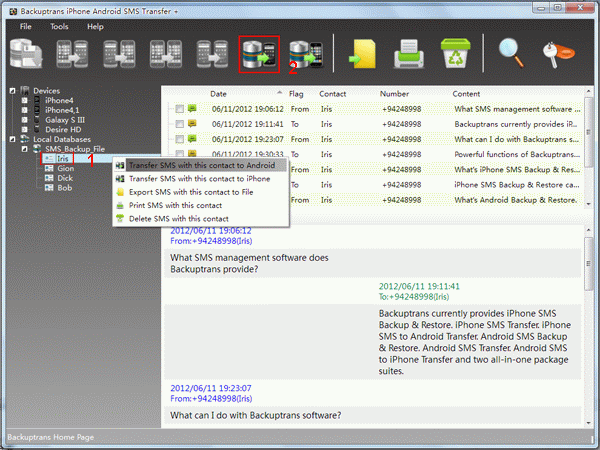Sort messages by the Flag column header
The width and height of the screenshot is (600, 450).
click(x=296, y=94)
